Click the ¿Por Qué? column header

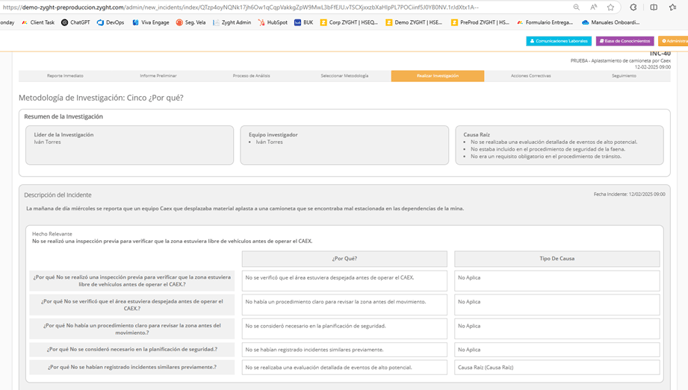(344, 259)
